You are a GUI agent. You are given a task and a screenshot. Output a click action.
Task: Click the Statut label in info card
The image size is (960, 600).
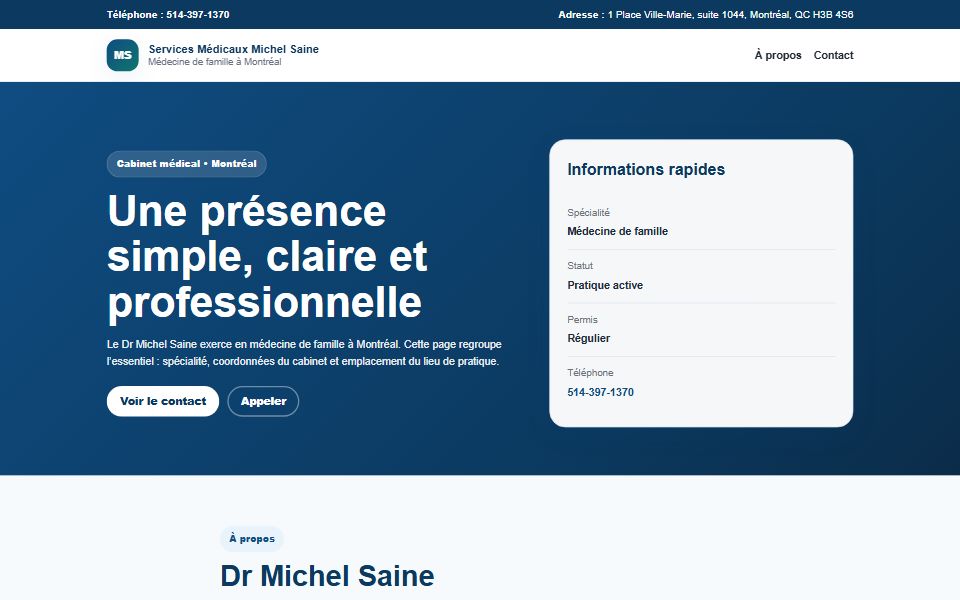click(580, 266)
